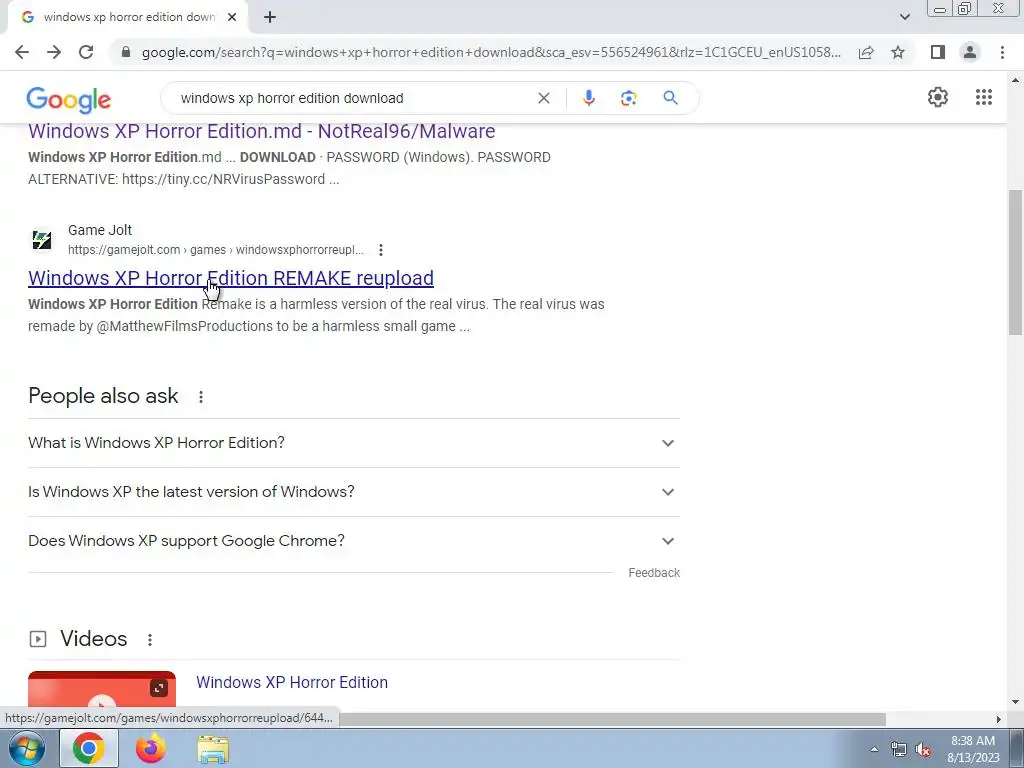Expand Does Windows XP support Google Chrome?

point(353,541)
